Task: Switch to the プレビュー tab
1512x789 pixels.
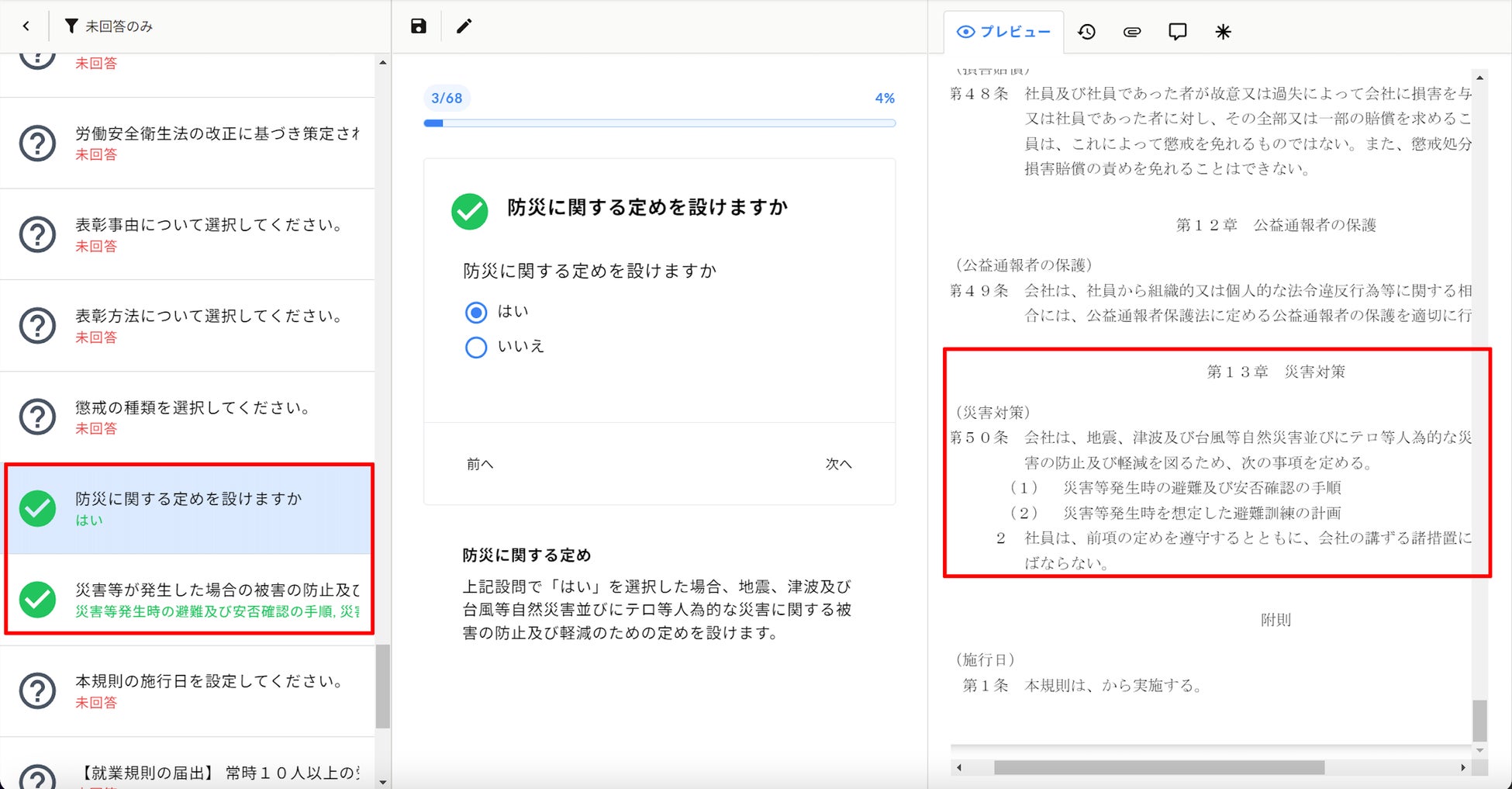Action: tap(1003, 32)
